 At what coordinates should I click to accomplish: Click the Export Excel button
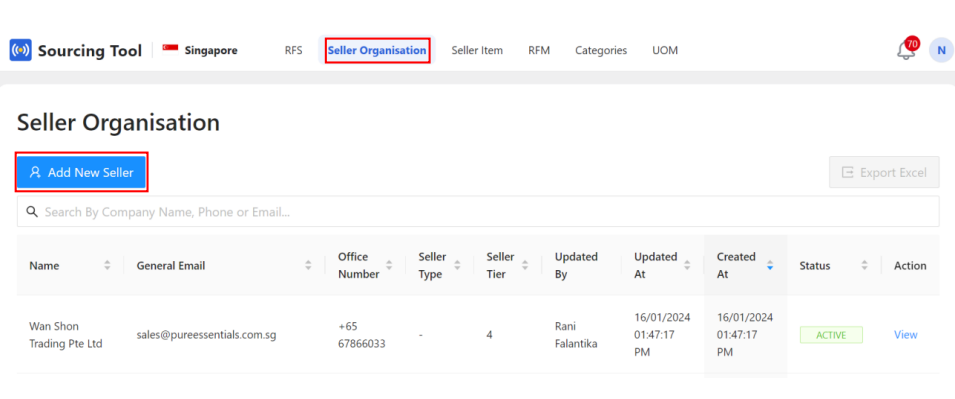click(884, 172)
